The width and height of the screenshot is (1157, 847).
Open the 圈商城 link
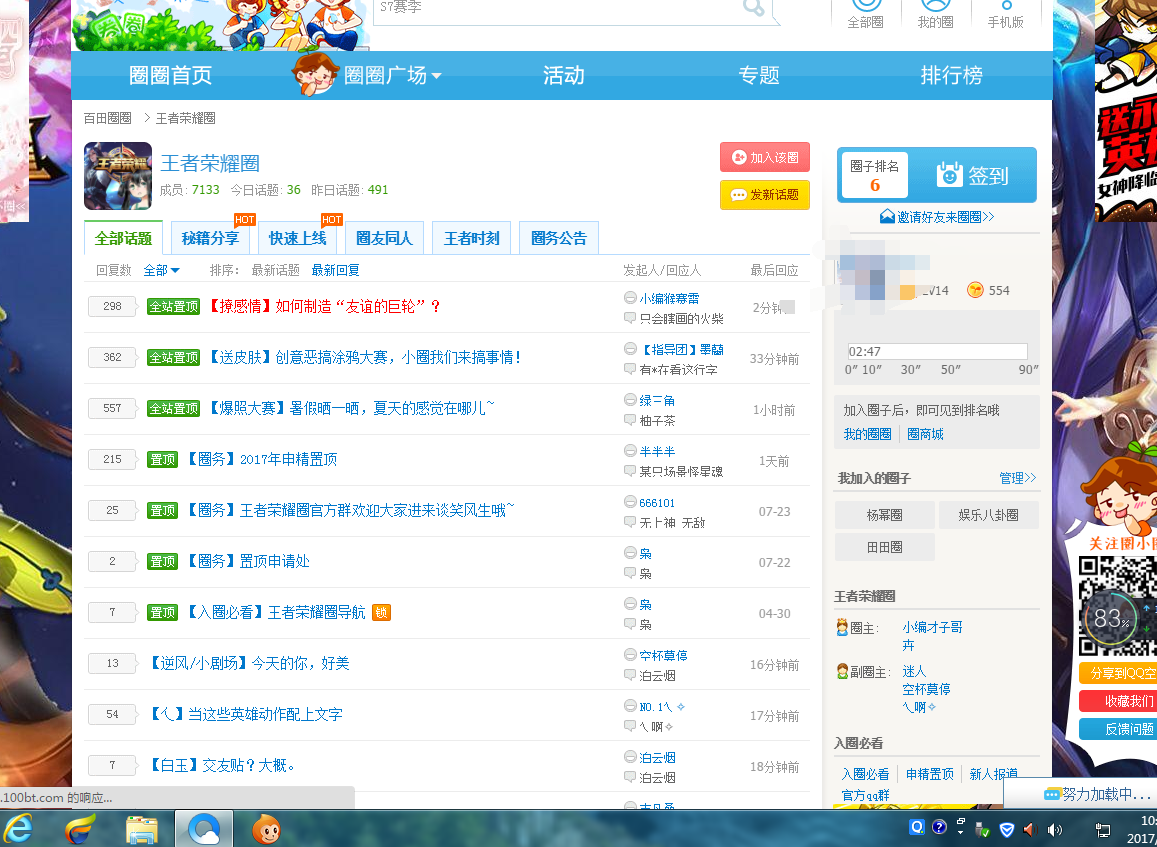pyautogui.click(x=925, y=434)
